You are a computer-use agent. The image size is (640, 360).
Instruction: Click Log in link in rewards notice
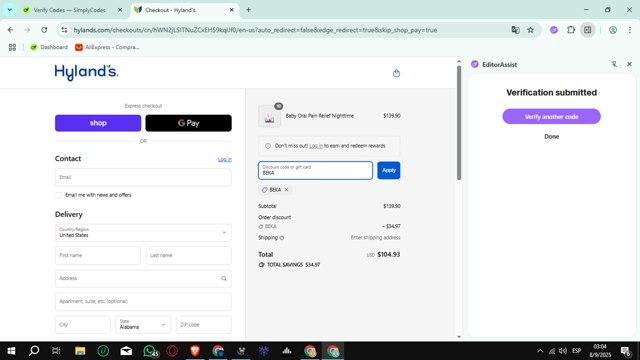click(x=316, y=146)
